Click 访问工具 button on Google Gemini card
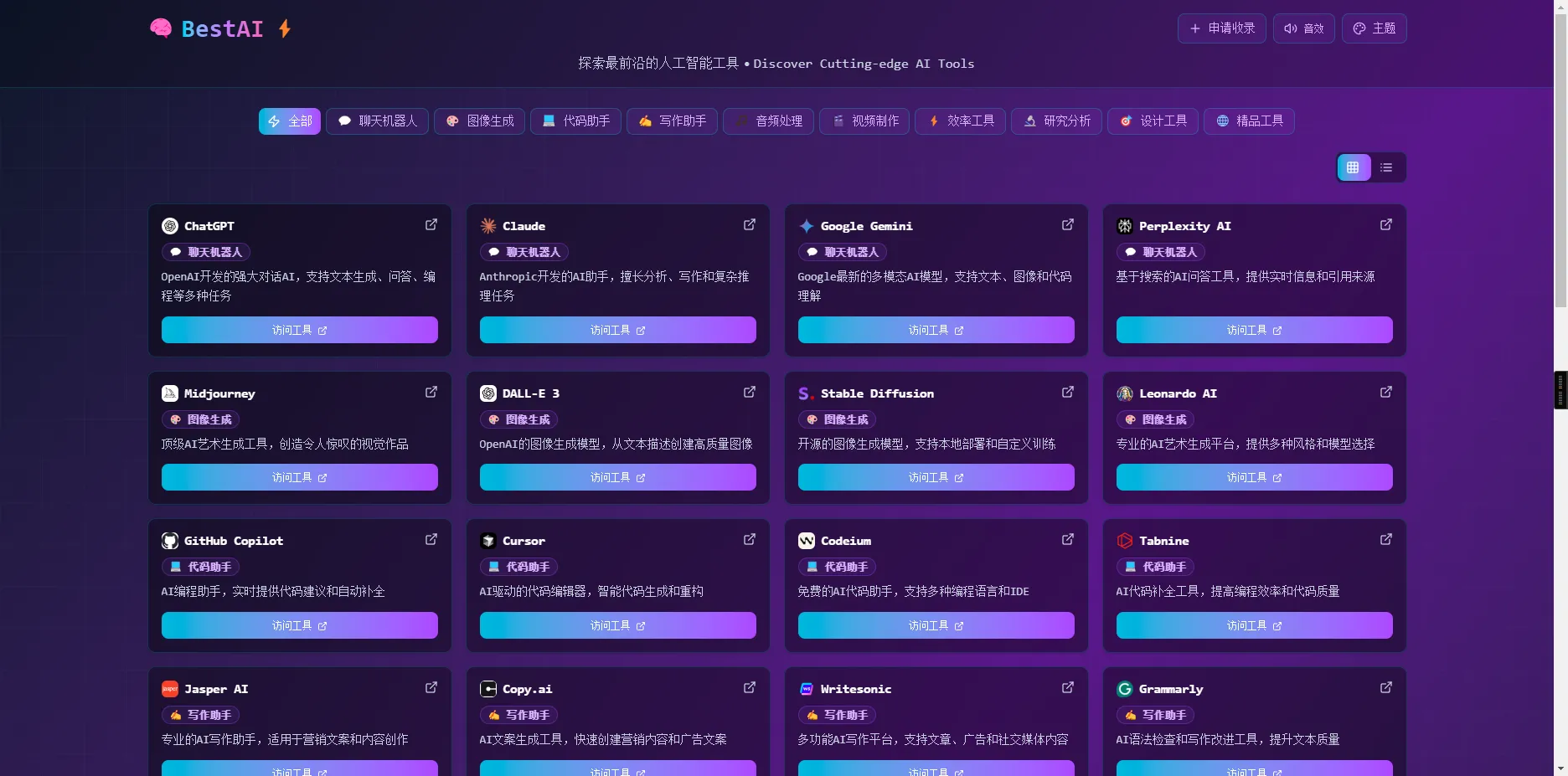Screen dimensions: 1568x776 (x=936, y=330)
